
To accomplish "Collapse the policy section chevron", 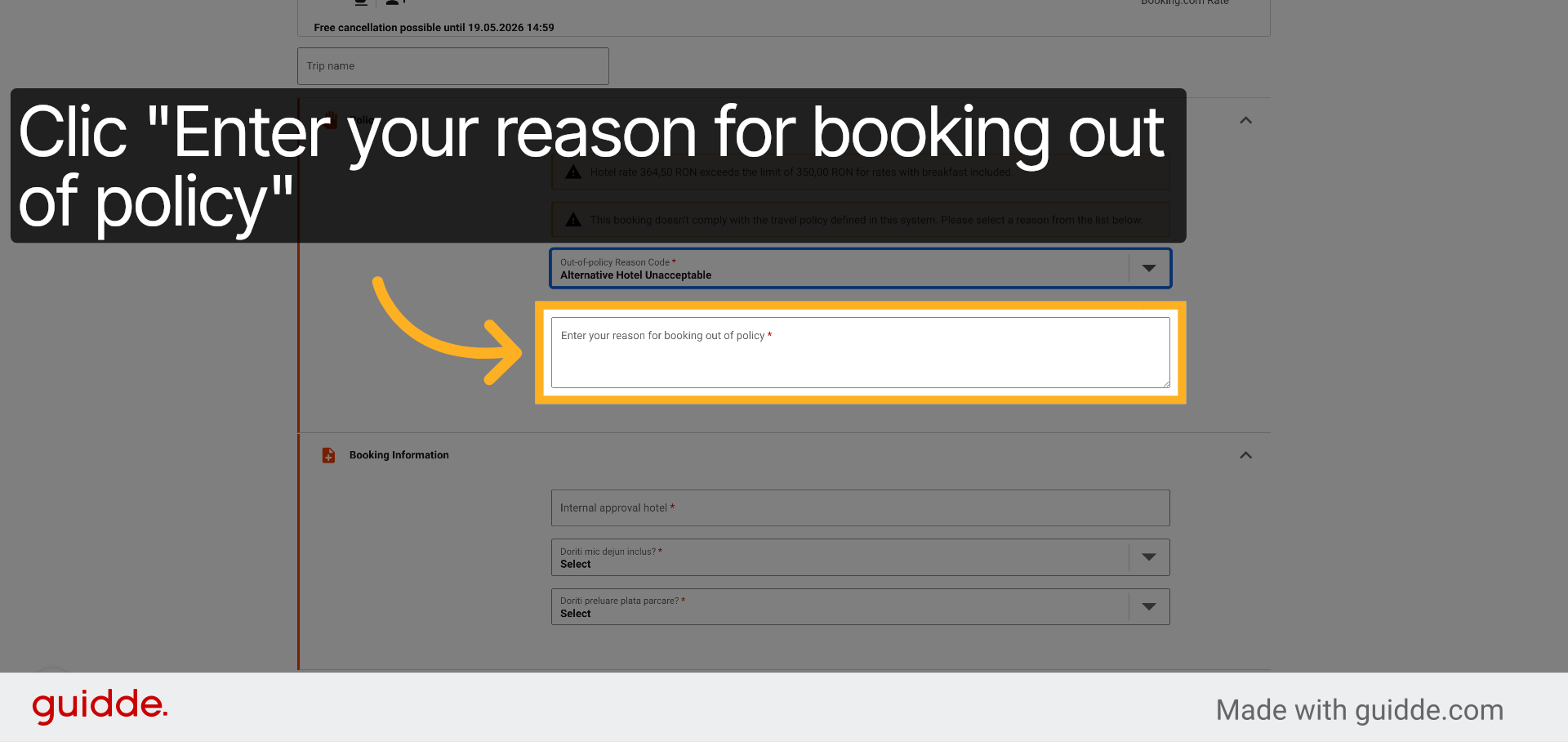I will (x=1245, y=120).
